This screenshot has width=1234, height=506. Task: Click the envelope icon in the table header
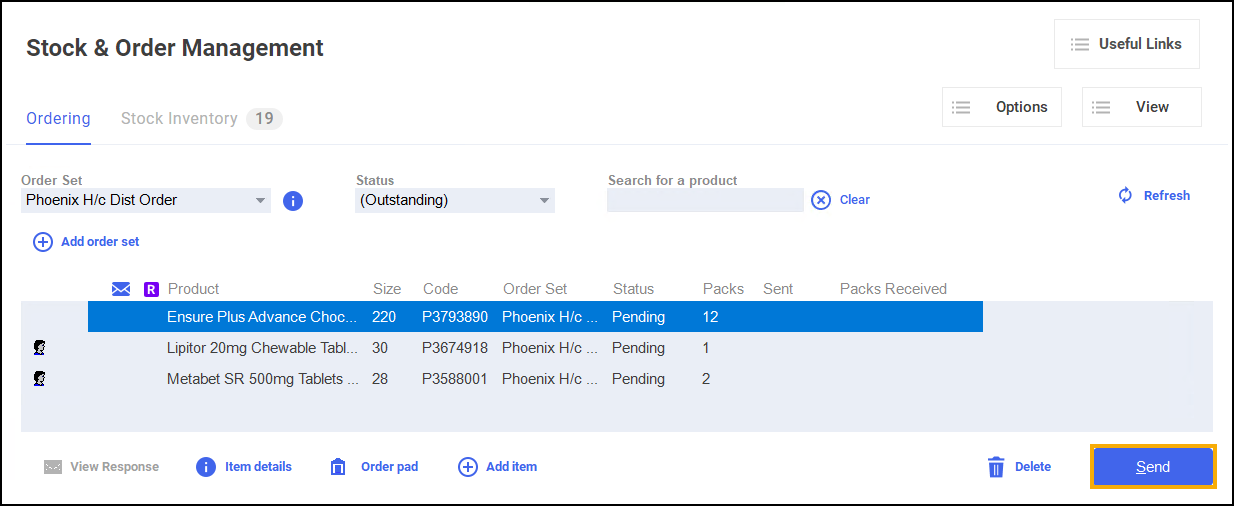click(x=121, y=289)
